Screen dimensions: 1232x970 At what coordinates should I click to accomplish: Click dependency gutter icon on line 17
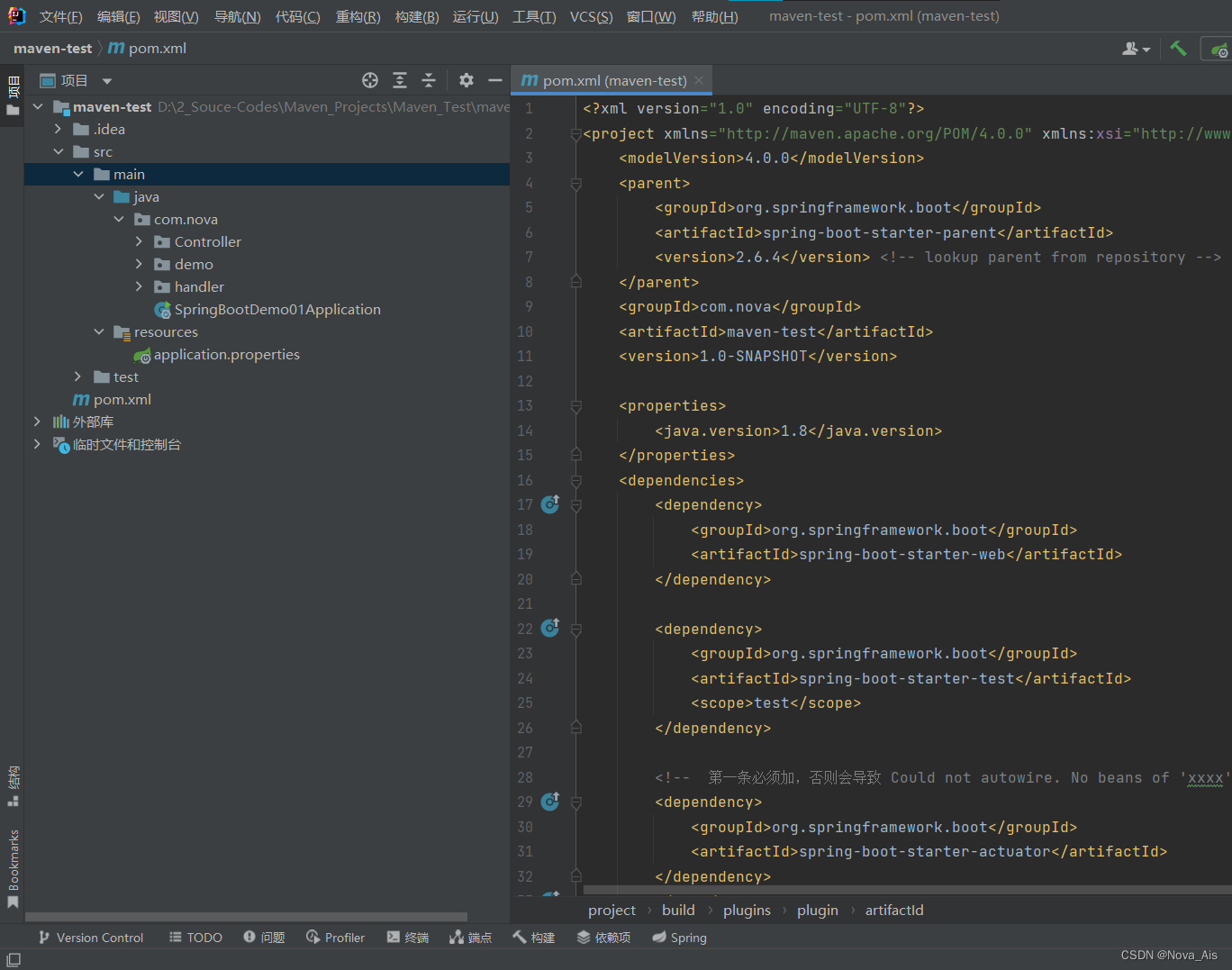(x=550, y=504)
